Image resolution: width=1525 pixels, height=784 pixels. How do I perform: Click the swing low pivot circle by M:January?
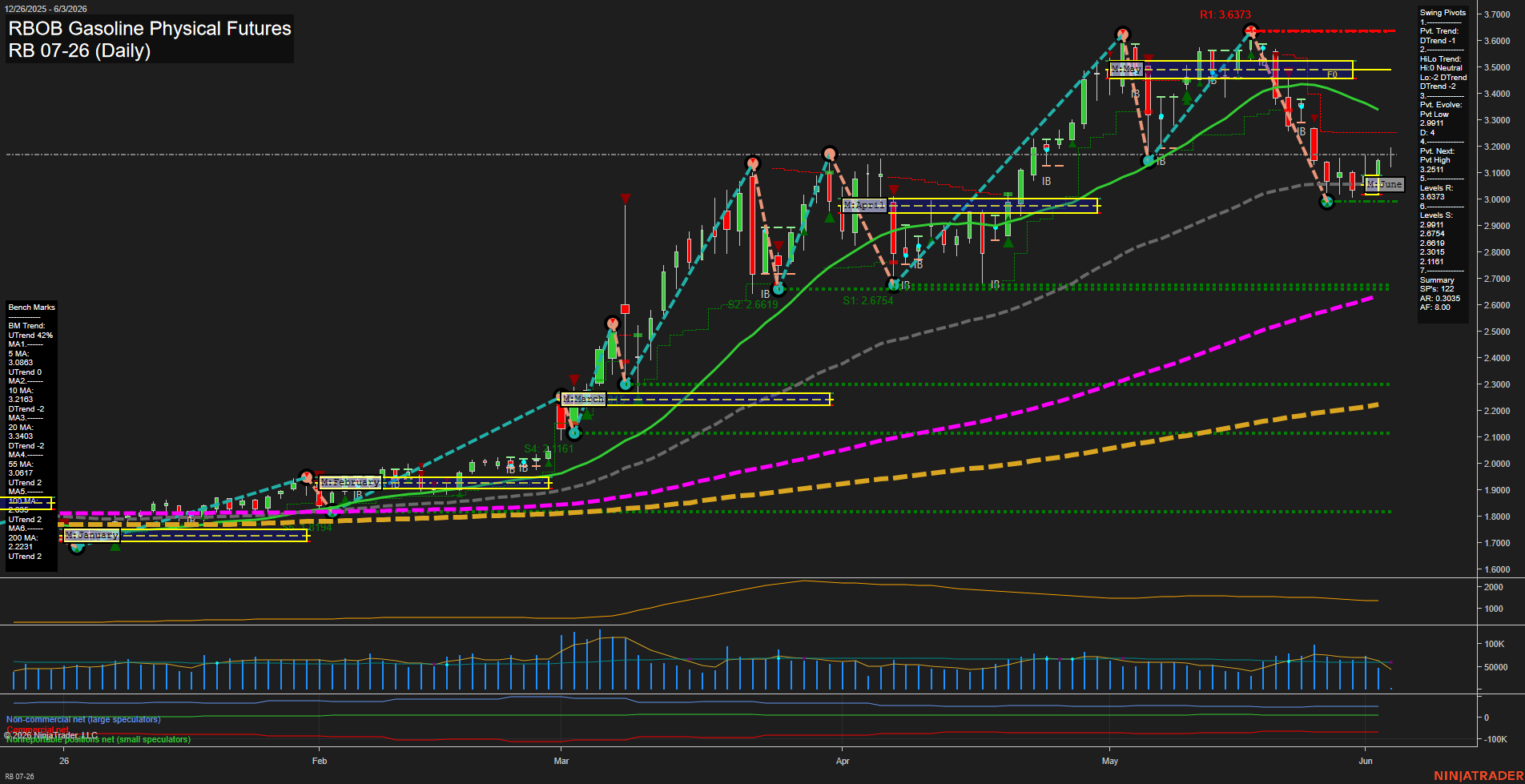(x=77, y=548)
